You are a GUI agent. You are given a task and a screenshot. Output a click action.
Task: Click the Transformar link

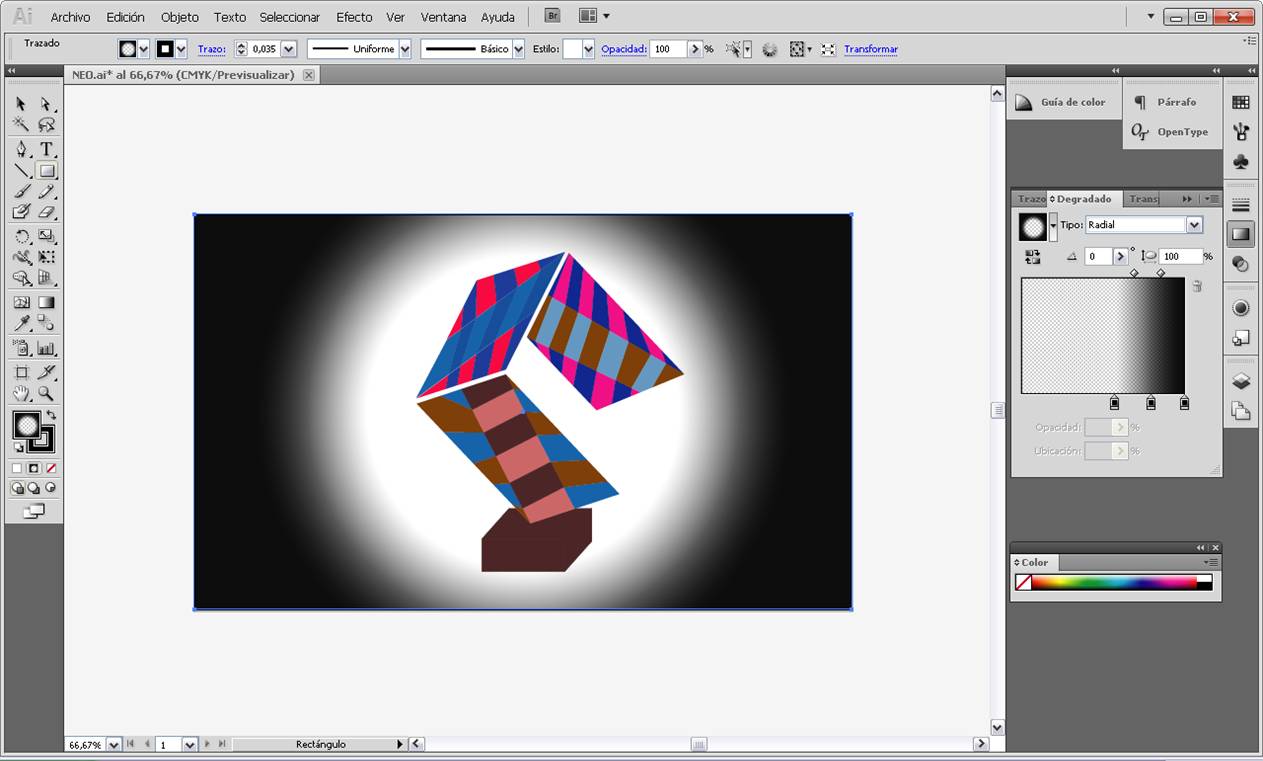tap(870, 49)
